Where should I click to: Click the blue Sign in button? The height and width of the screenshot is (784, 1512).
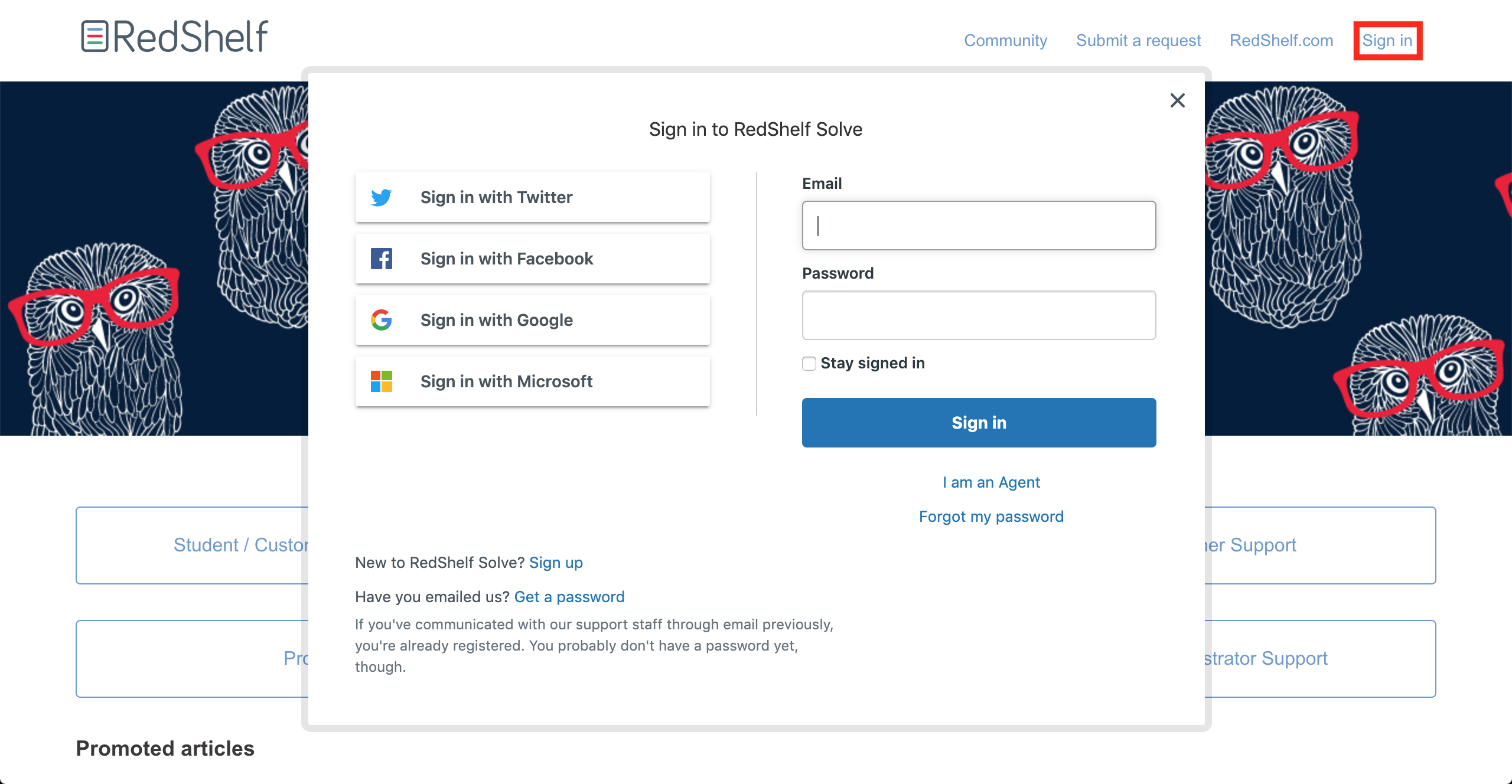pos(979,423)
